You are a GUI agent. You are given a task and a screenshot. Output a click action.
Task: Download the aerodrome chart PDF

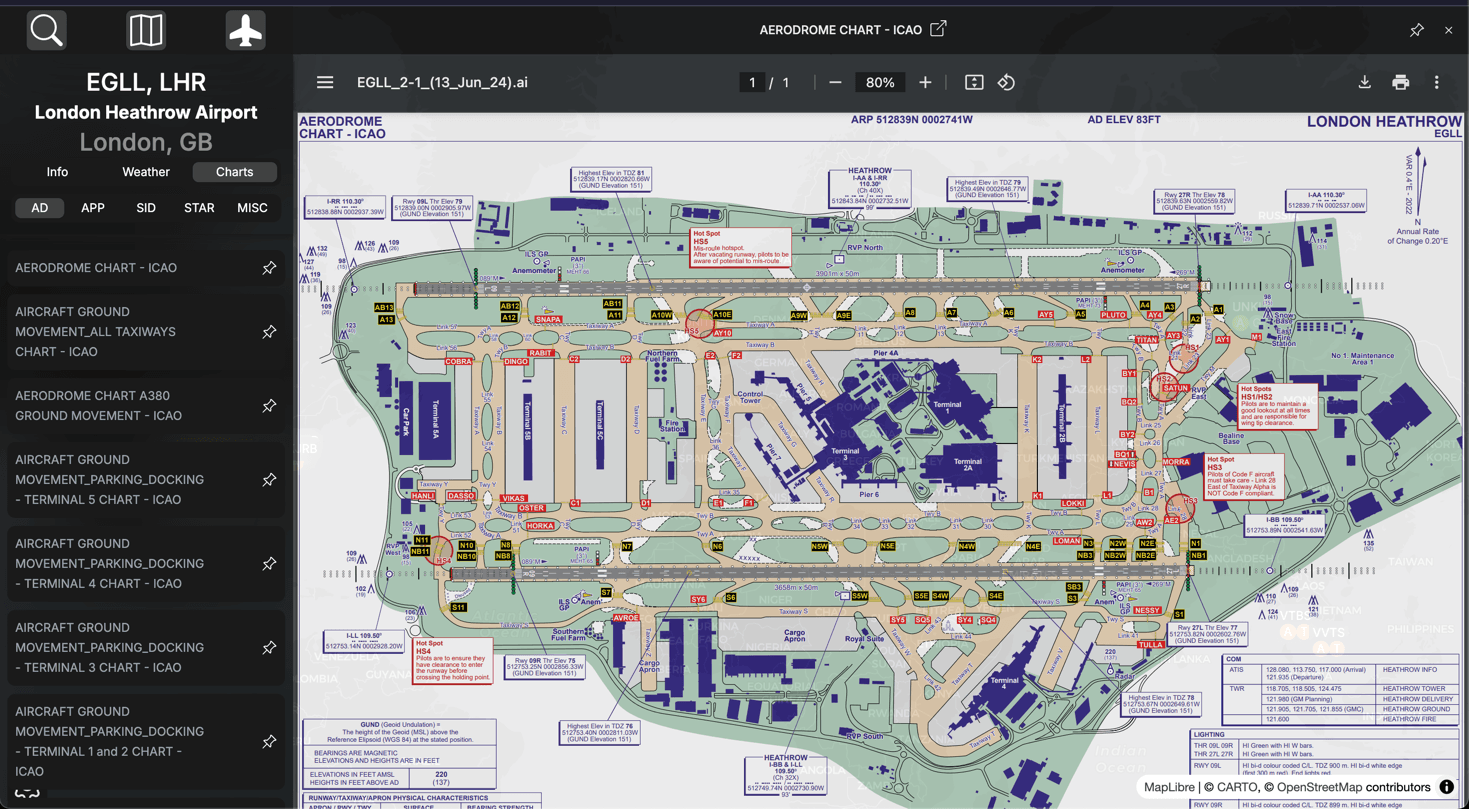tap(1364, 83)
